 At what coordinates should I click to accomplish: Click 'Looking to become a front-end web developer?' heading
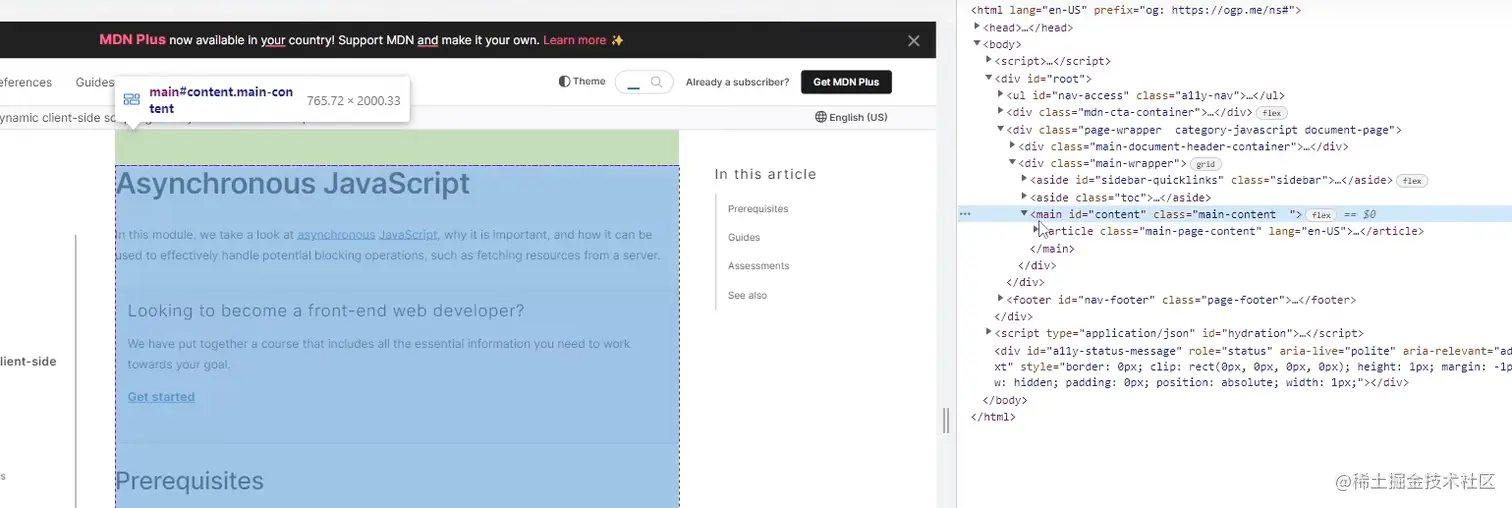coord(326,311)
